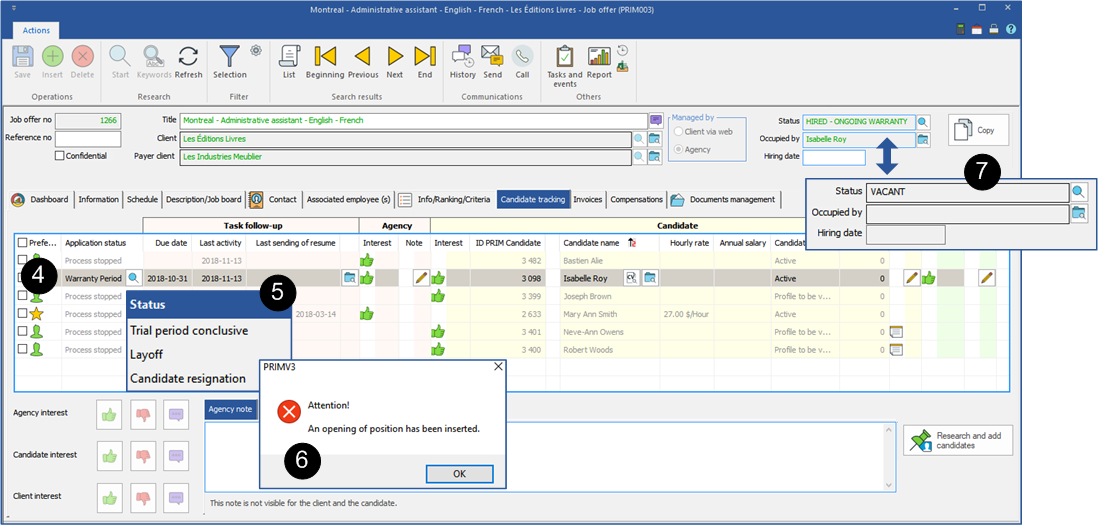Check the box on Neve-Ann Owens' row
The width and height of the screenshot is (1098, 525).
[22, 331]
